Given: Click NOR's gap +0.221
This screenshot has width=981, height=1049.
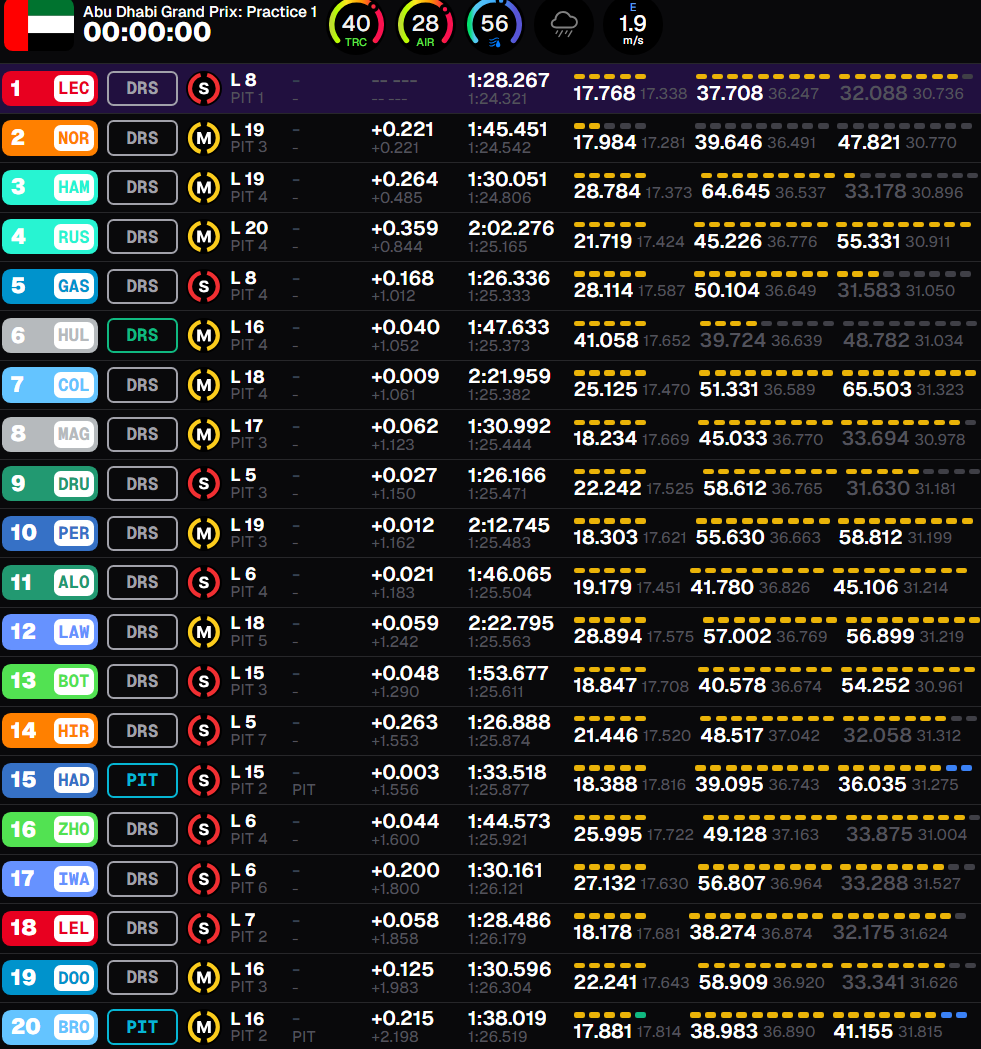Looking at the screenshot, I should click(x=403, y=129).
